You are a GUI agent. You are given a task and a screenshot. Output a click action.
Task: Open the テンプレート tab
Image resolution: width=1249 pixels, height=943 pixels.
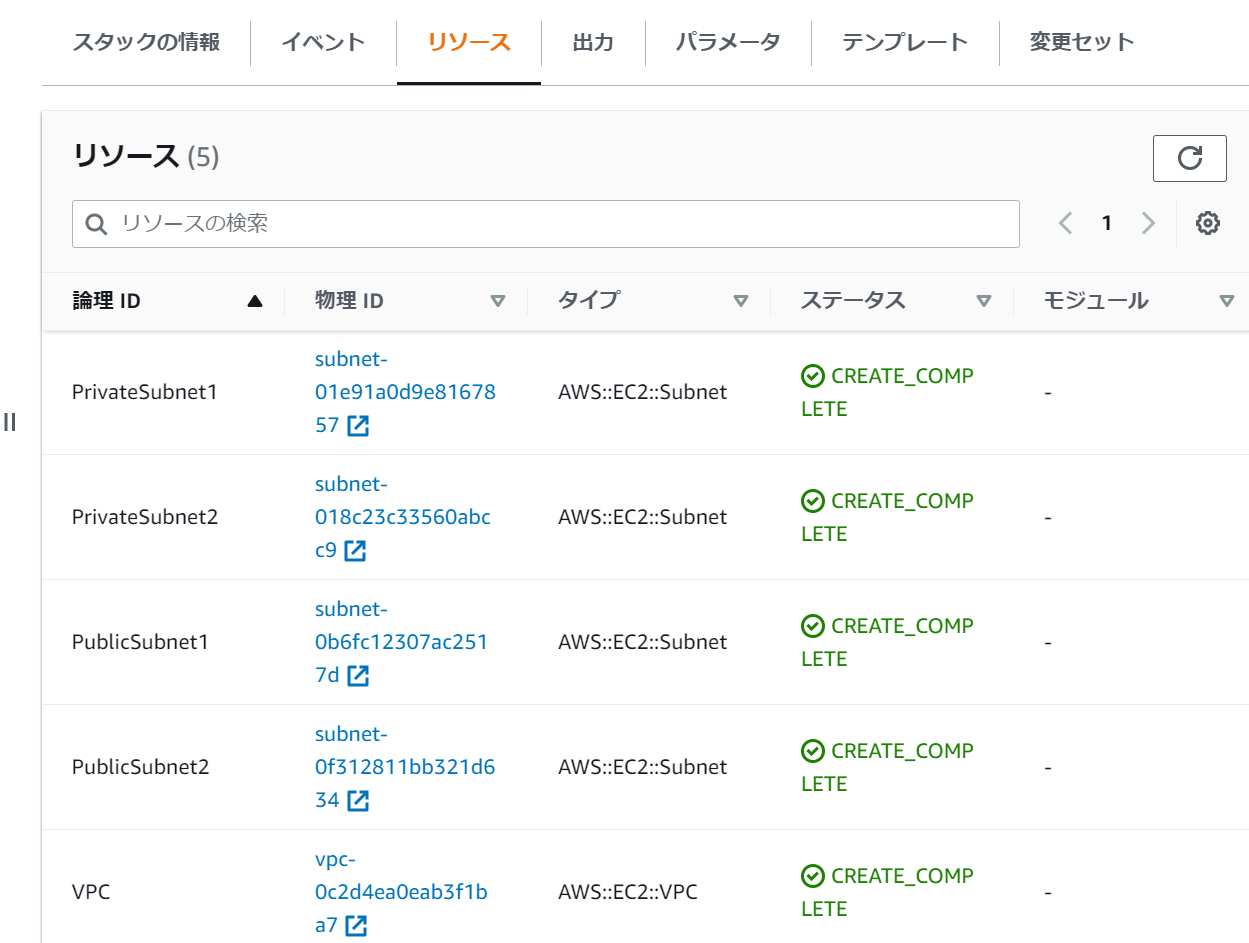point(904,43)
